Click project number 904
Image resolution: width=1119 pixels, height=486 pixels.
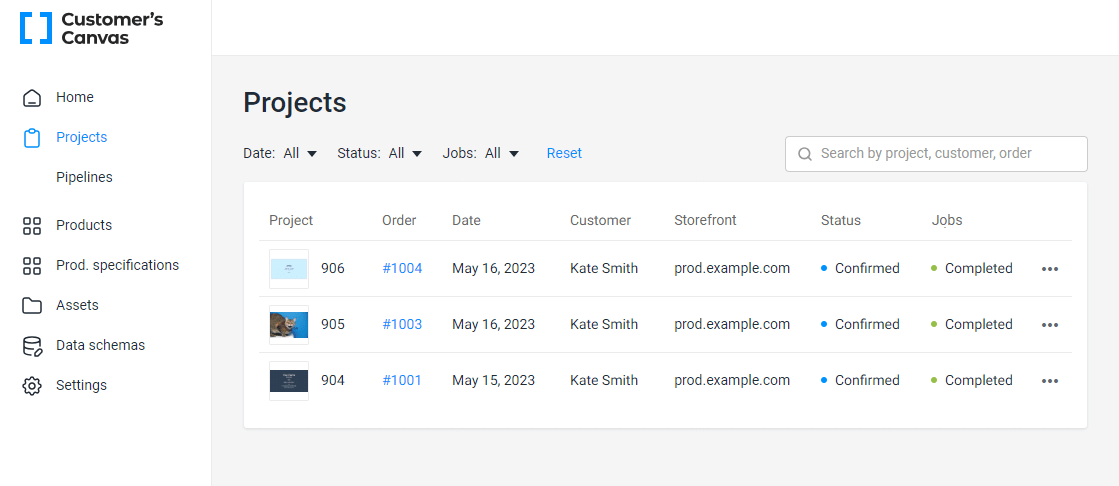pos(333,380)
